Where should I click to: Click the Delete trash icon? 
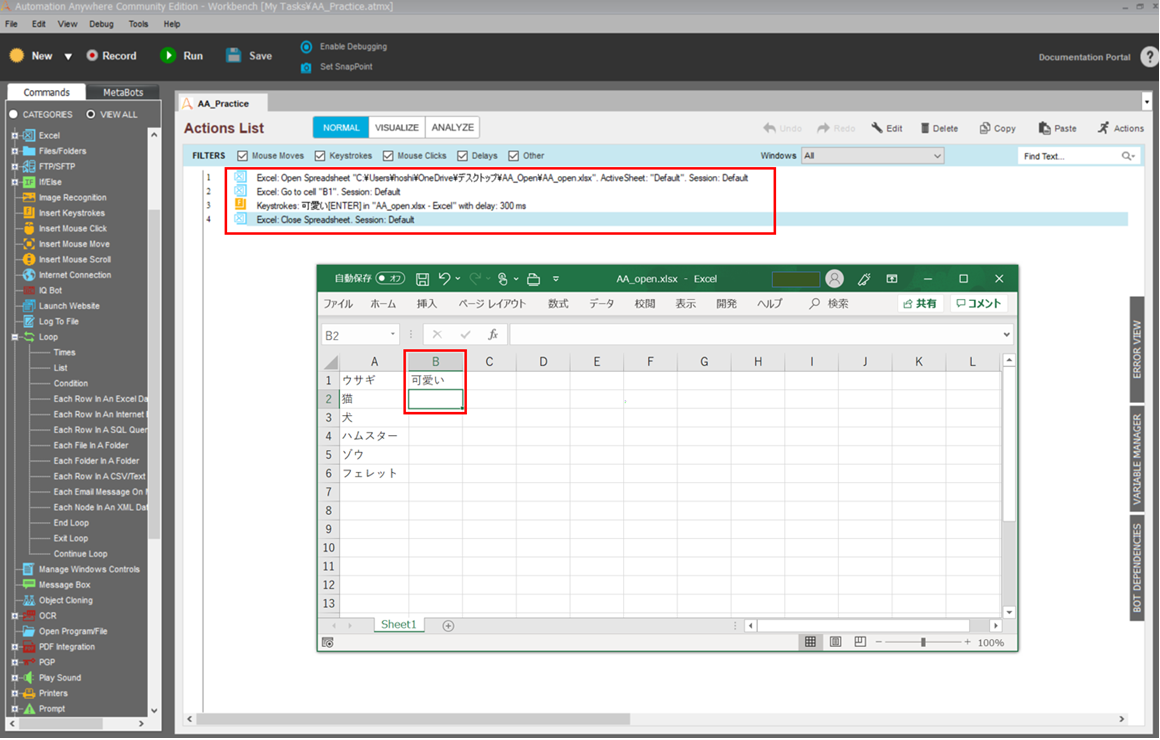click(925, 128)
